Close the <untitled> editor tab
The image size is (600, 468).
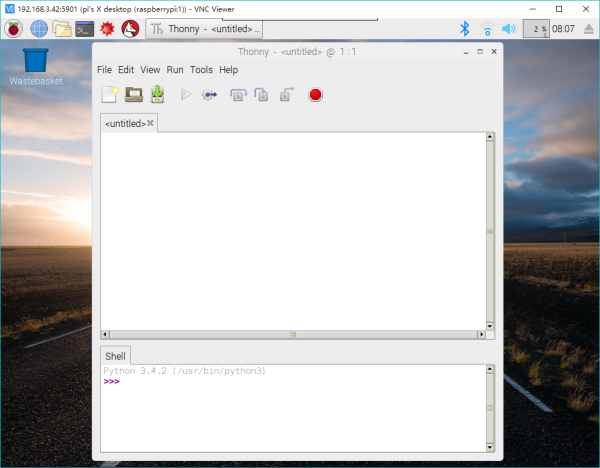tap(150, 123)
